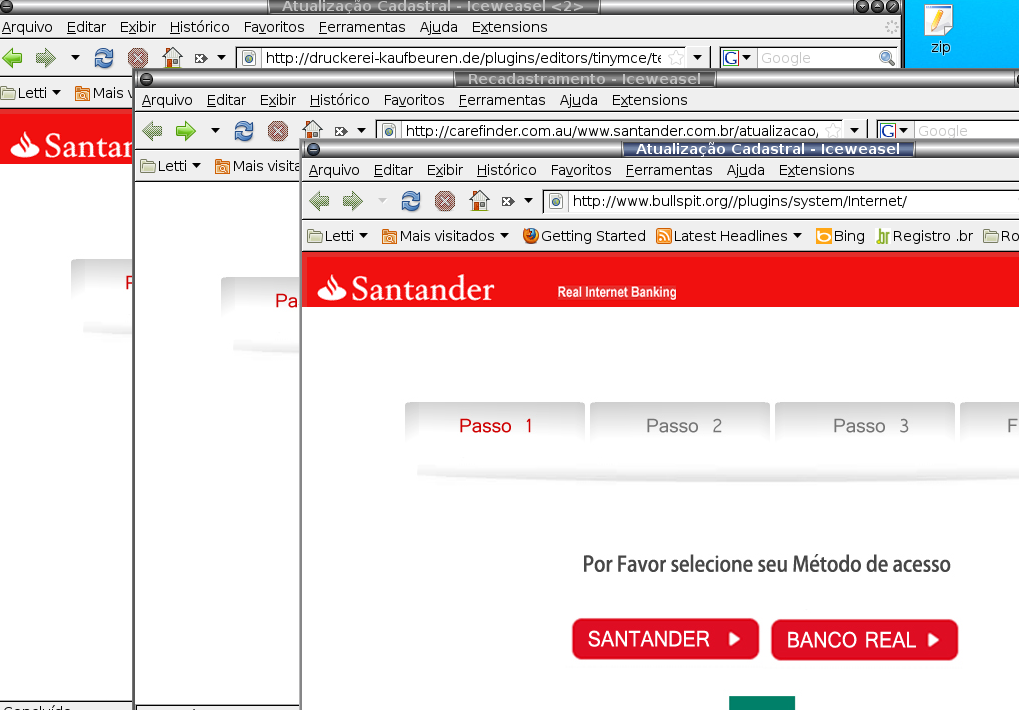Open zip file on the desktop
This screenshot has height=710, width=1019.
(939, 29)
